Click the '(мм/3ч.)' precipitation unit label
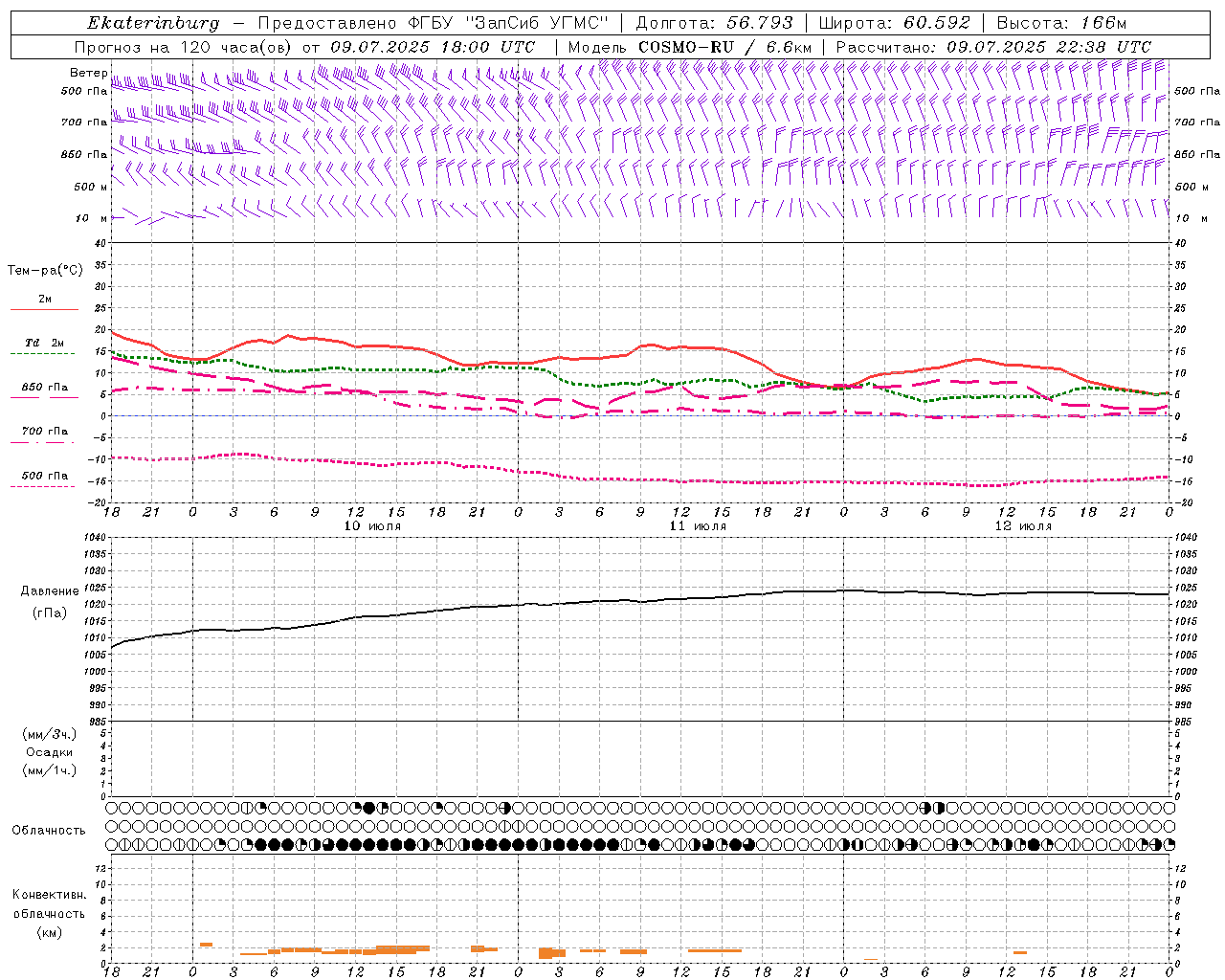The height and width of the screenshot is (980, 1225). tap(50, 734)
